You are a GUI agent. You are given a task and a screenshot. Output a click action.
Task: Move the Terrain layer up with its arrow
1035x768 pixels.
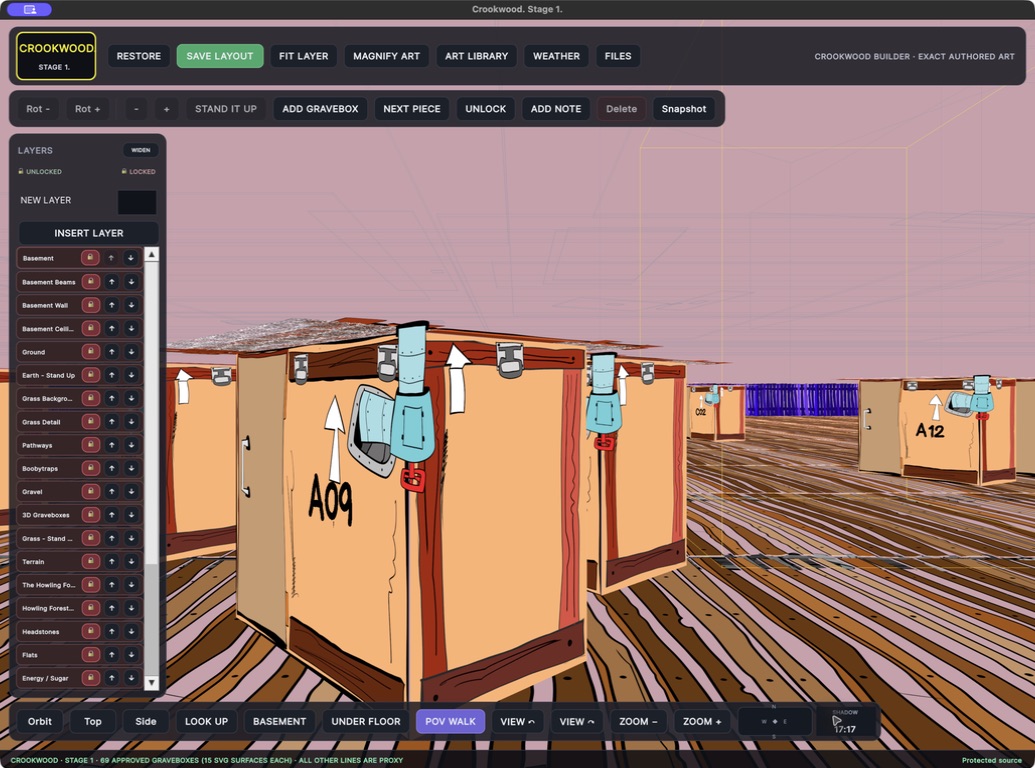tap(112, 561)
